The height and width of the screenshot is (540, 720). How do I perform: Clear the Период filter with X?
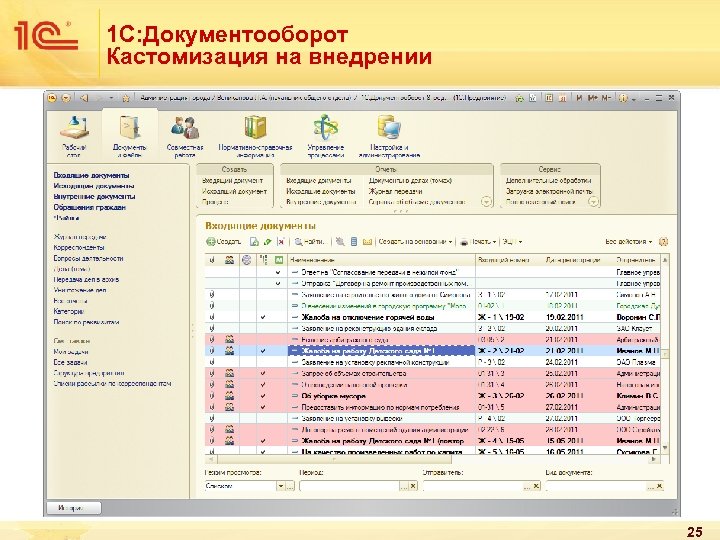[x=413, y=486]
